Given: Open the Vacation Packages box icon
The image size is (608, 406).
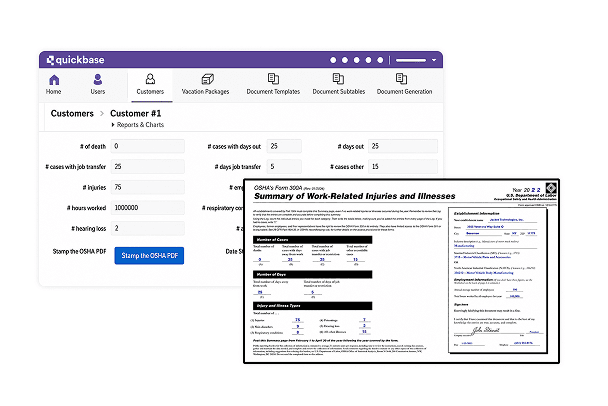Looking at the screenshot, I should (x=207, y=79).
